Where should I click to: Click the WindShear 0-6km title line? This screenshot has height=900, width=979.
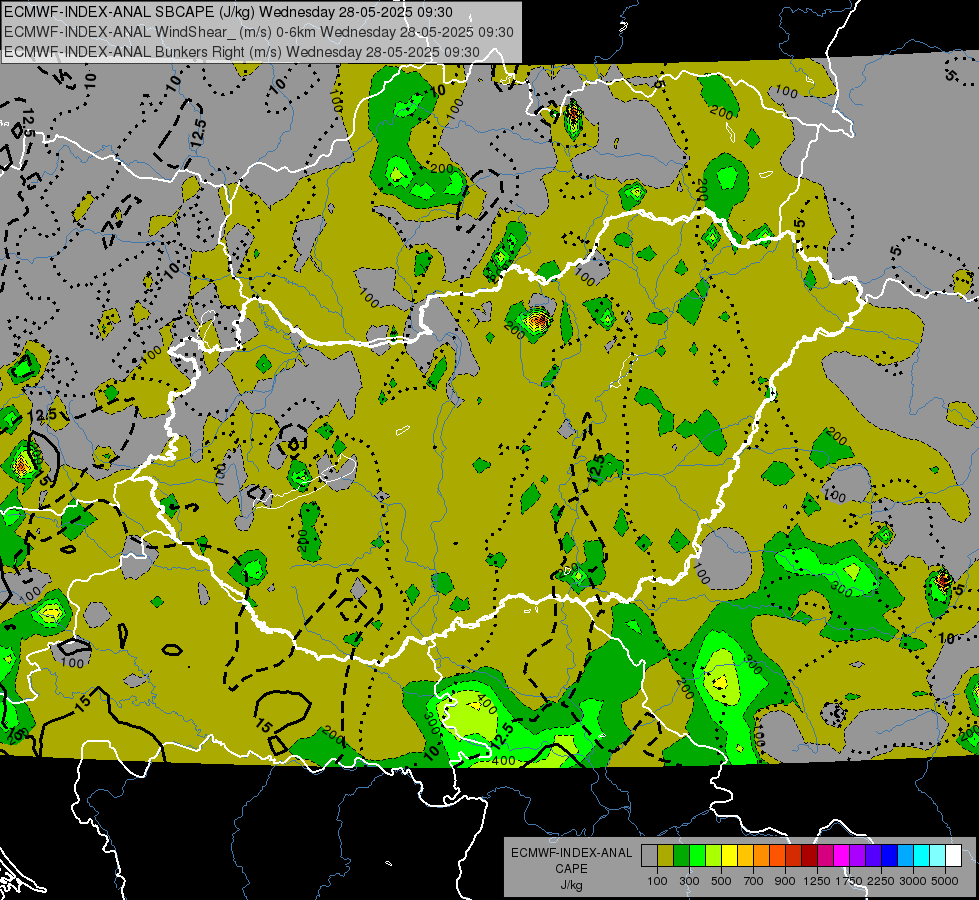258,32
